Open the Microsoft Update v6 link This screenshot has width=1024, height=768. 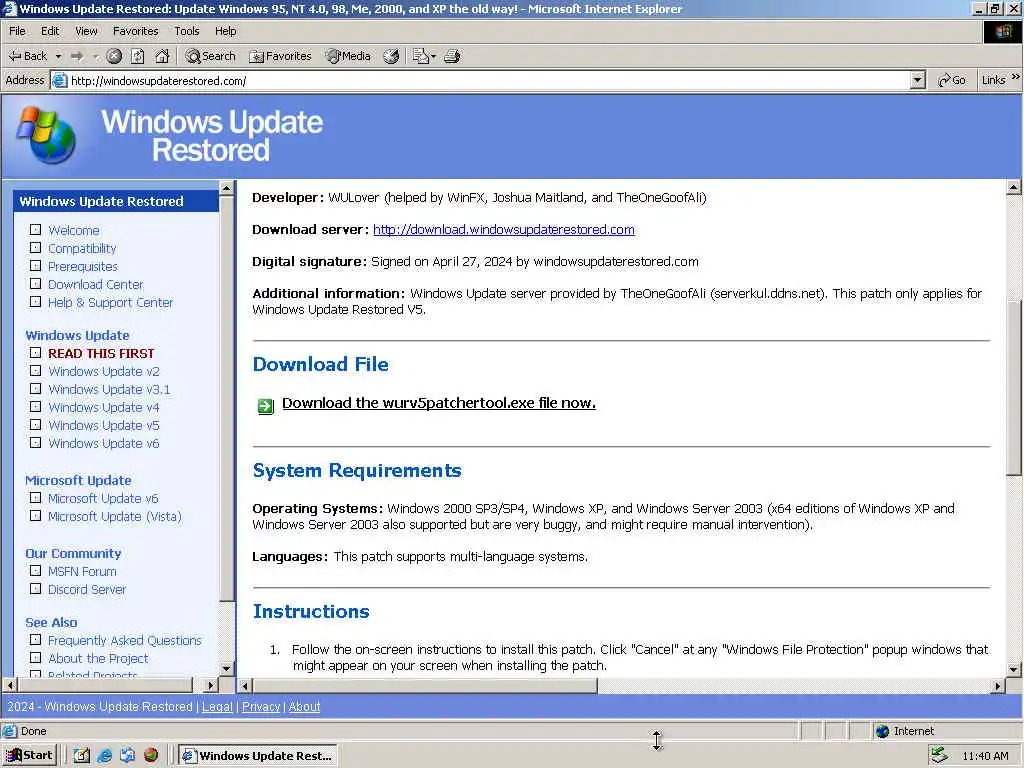(x=103, y=498)
